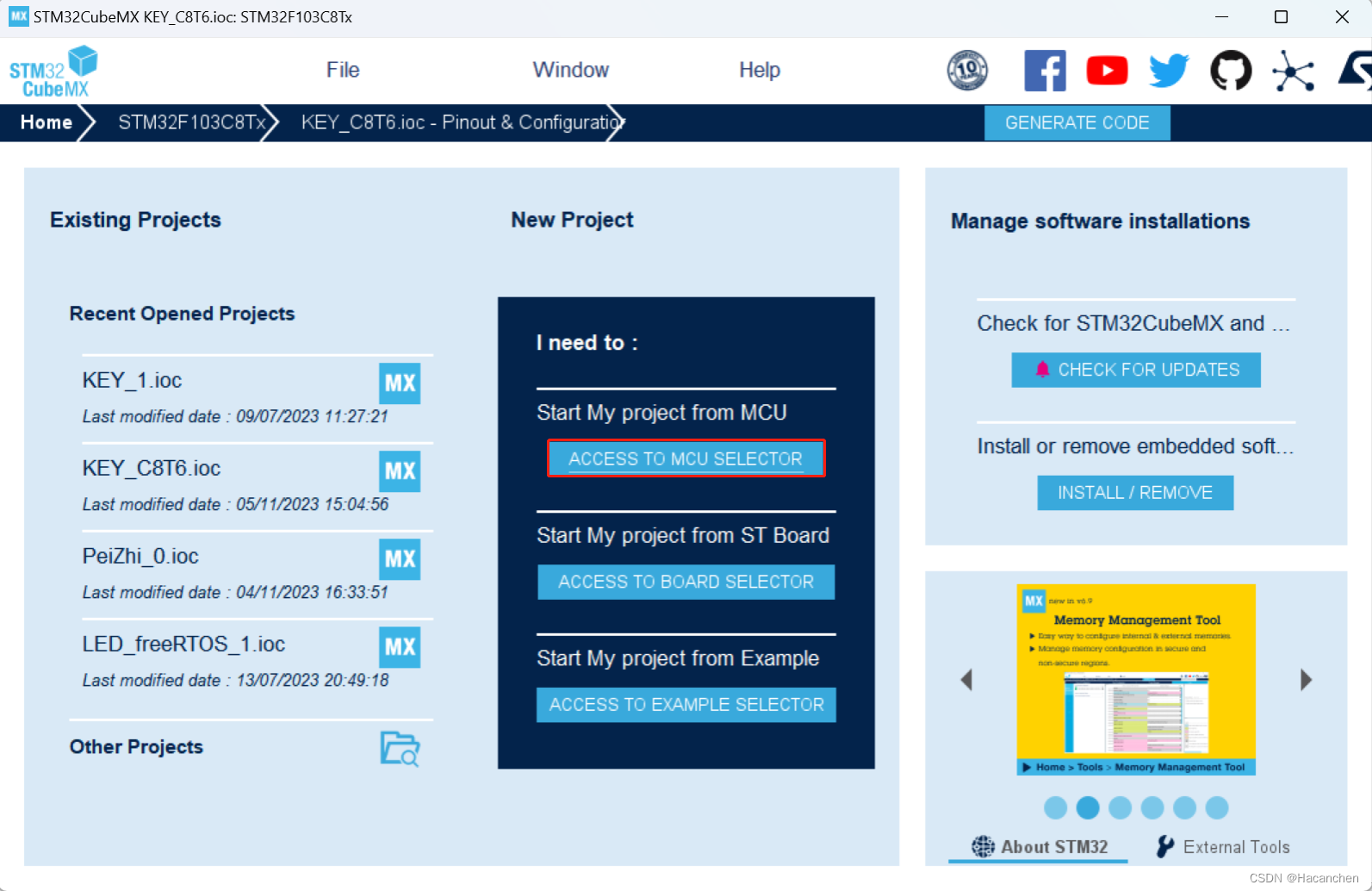1372x891 pixels.
Task: Switch to the External Tools tab
Action: pos(1223,847)
